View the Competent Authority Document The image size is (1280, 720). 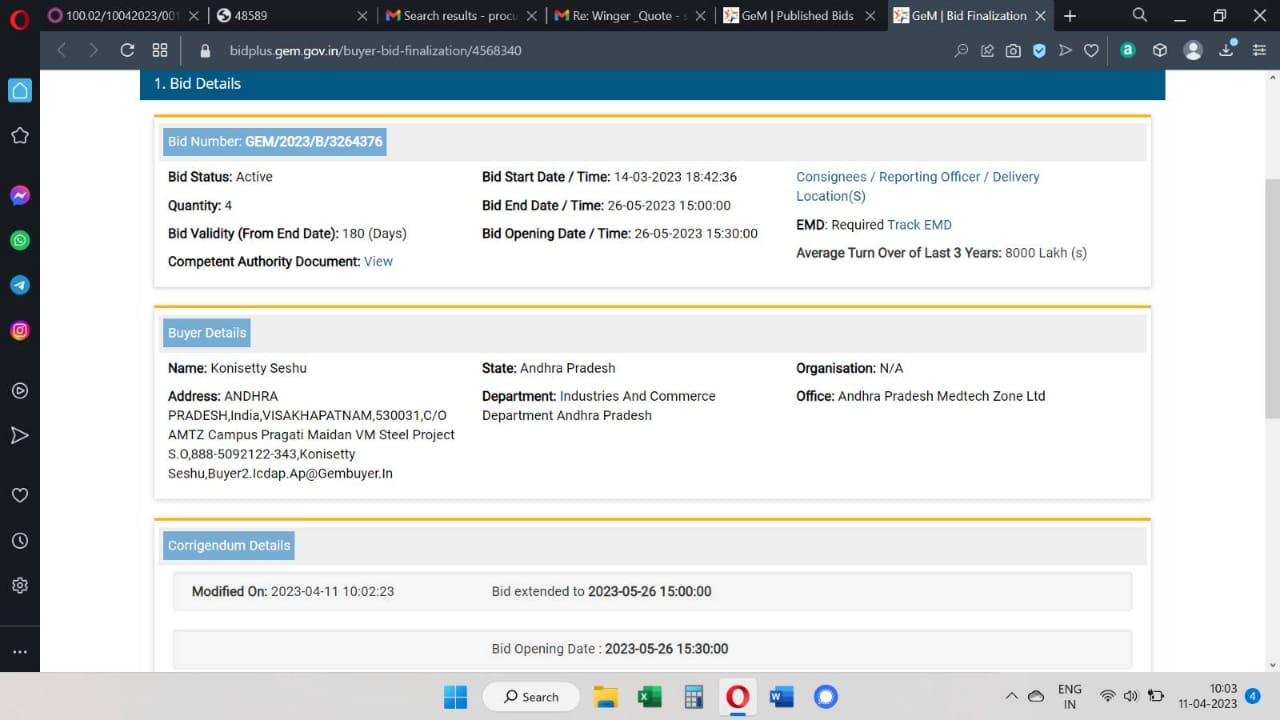pyautogui.click(x=378, y=262)
